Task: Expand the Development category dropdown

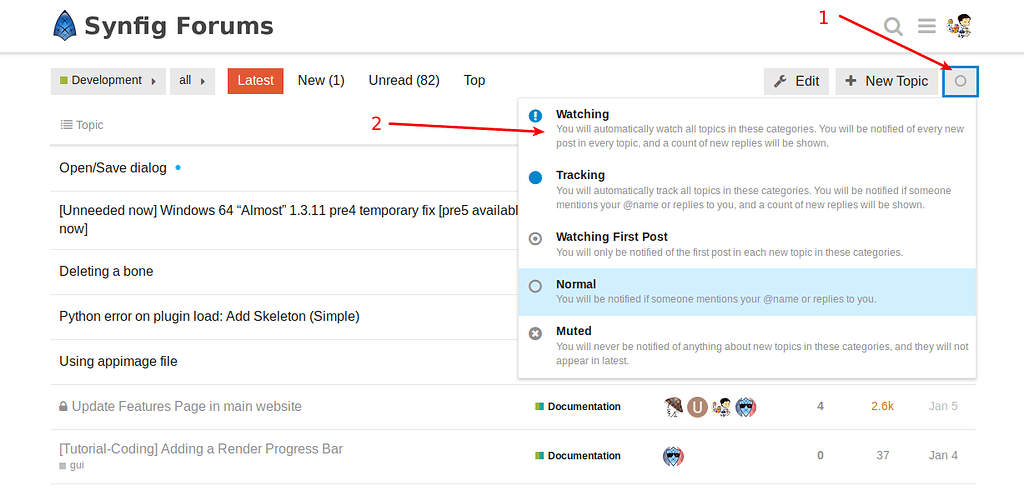Action: click(x=108, y=81)
